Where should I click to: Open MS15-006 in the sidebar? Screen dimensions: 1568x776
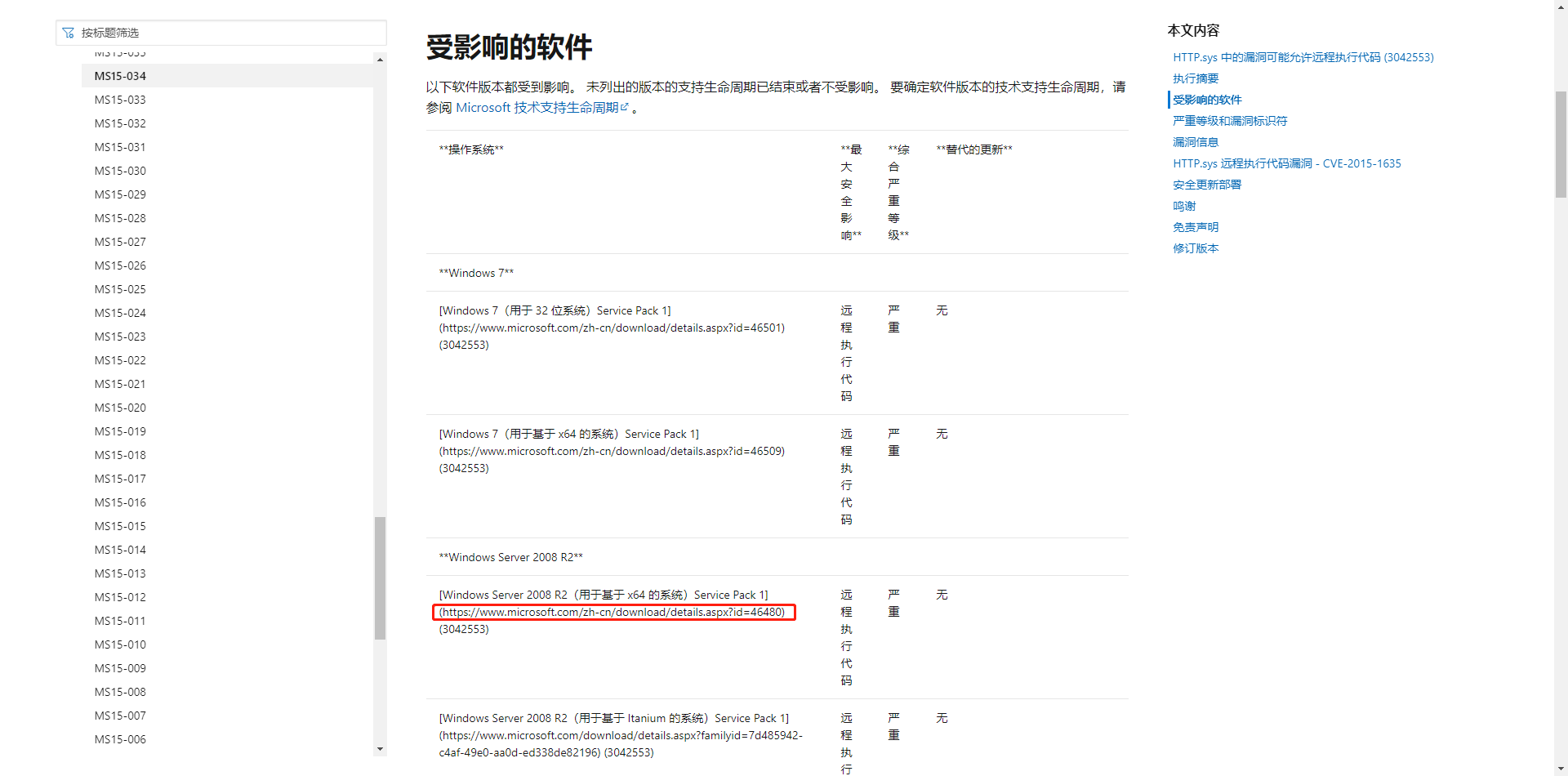119,738
